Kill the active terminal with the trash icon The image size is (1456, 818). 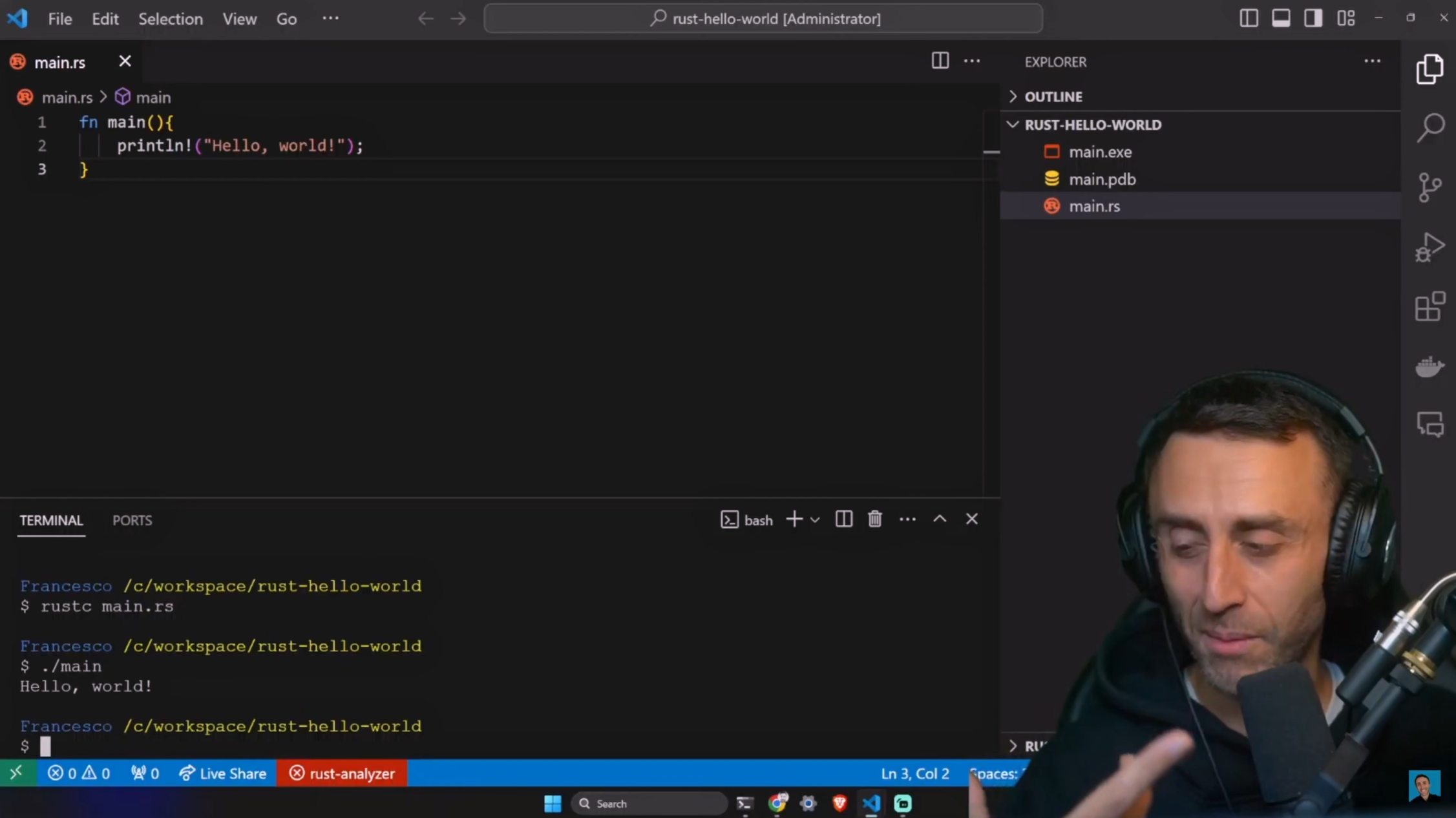[875, 519]
